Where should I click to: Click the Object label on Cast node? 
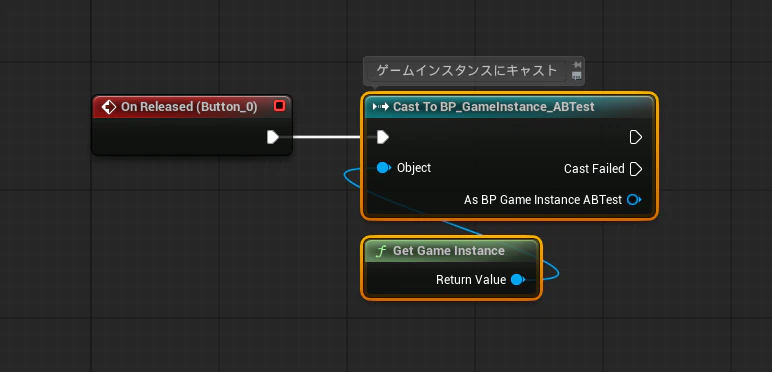point(414,168)
